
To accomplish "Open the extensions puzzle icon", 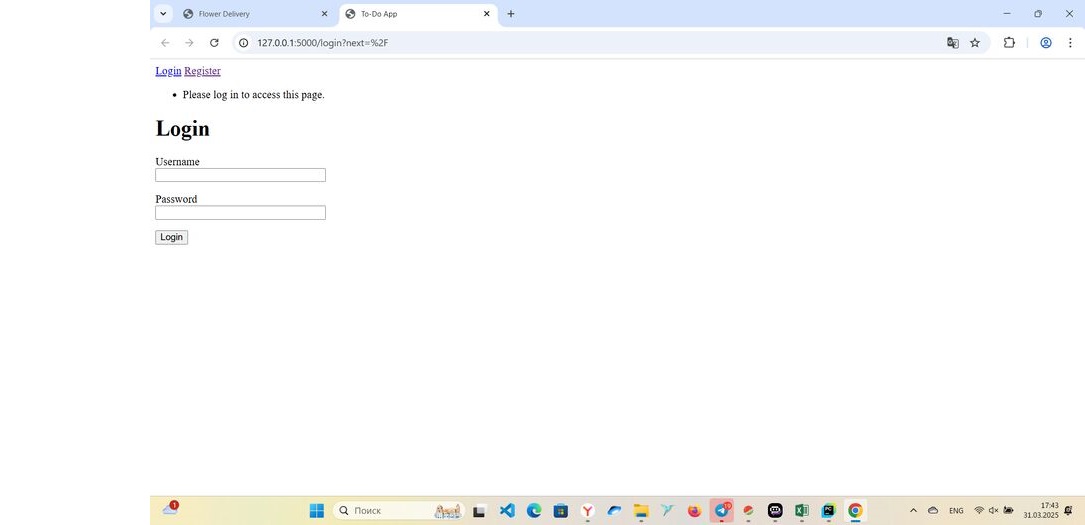I will coord(1009,43).
